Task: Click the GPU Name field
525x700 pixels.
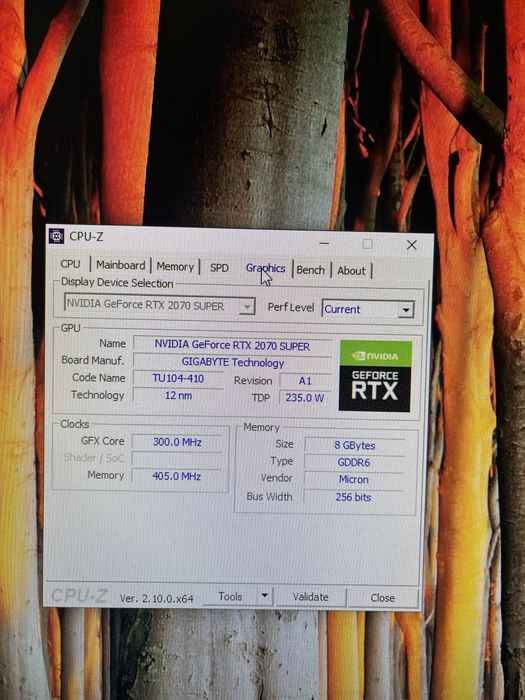Action: [232, 346]
